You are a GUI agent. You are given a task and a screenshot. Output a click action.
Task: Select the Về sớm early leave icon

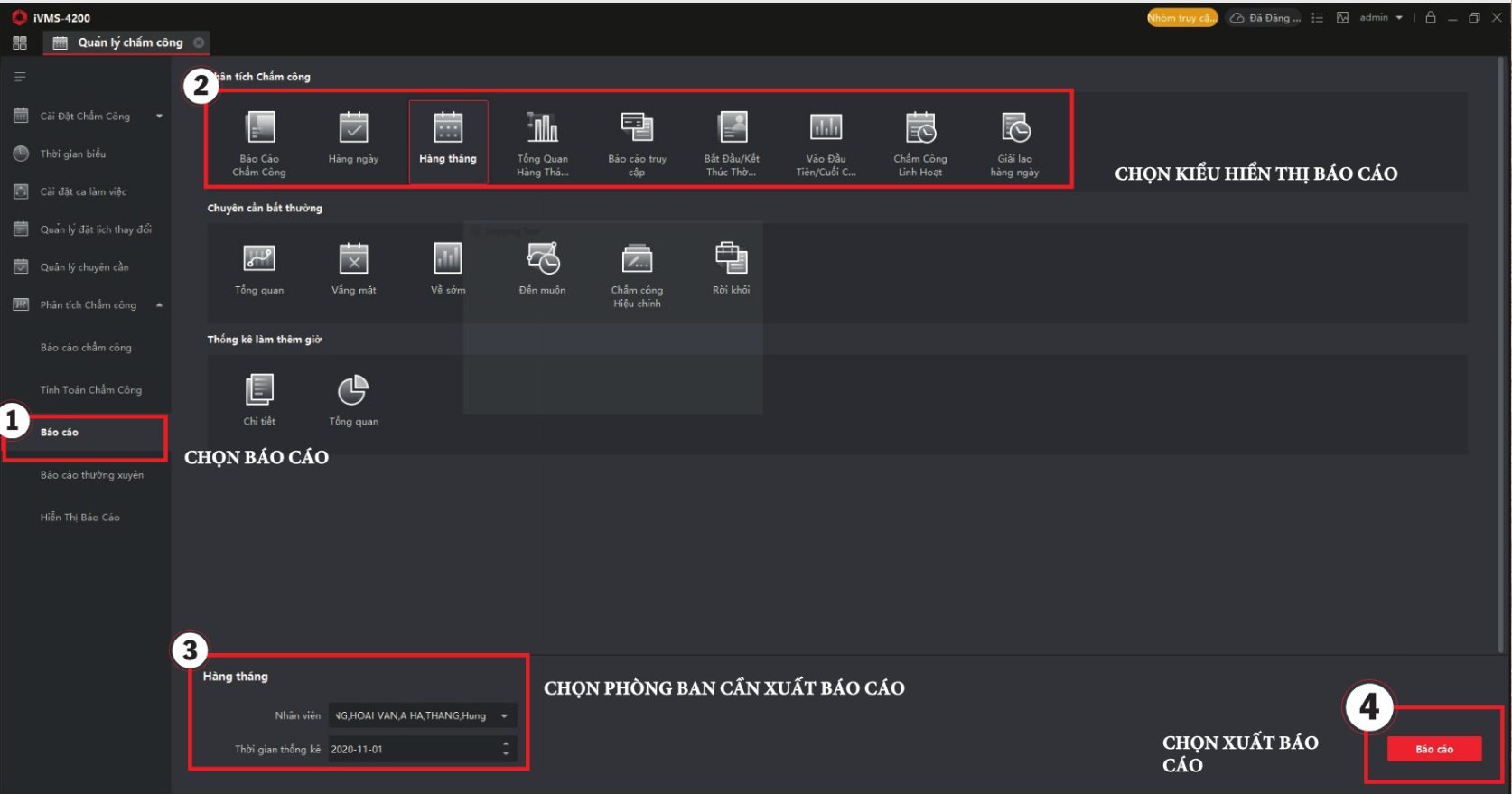coord(448,259)
